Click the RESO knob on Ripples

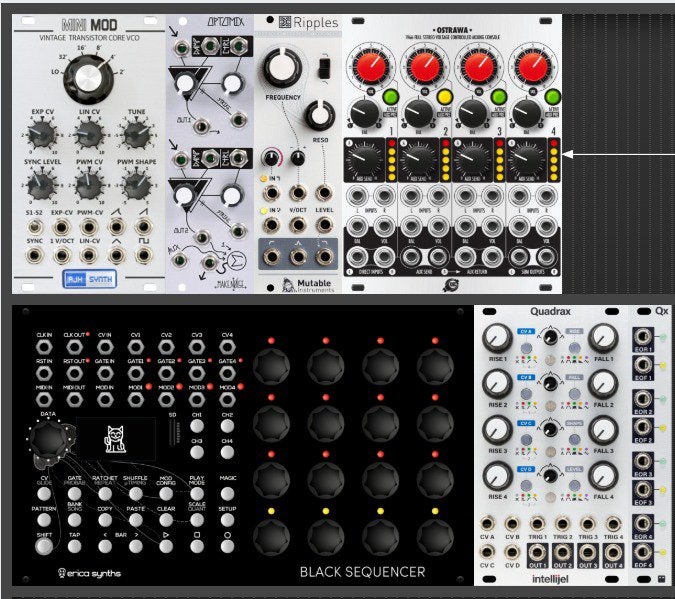(319, 115)
